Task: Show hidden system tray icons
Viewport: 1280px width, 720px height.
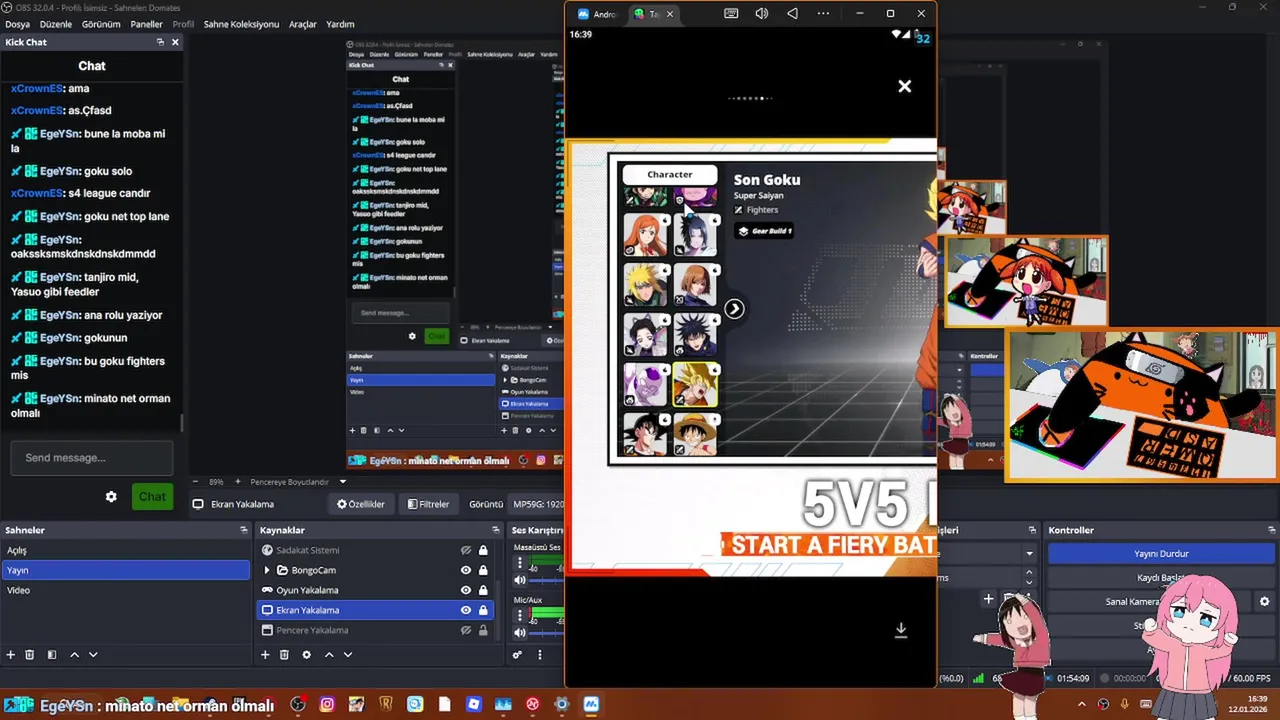Action: (1081, 704)
